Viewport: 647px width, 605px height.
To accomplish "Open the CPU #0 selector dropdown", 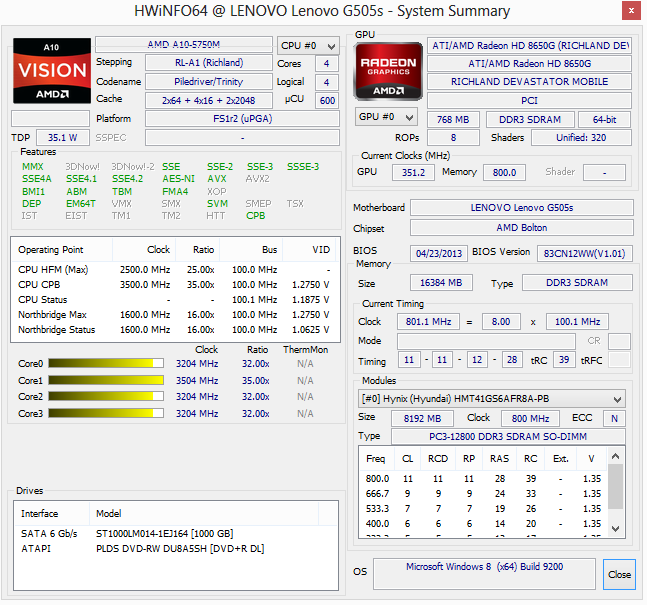I will click(308, 46).
